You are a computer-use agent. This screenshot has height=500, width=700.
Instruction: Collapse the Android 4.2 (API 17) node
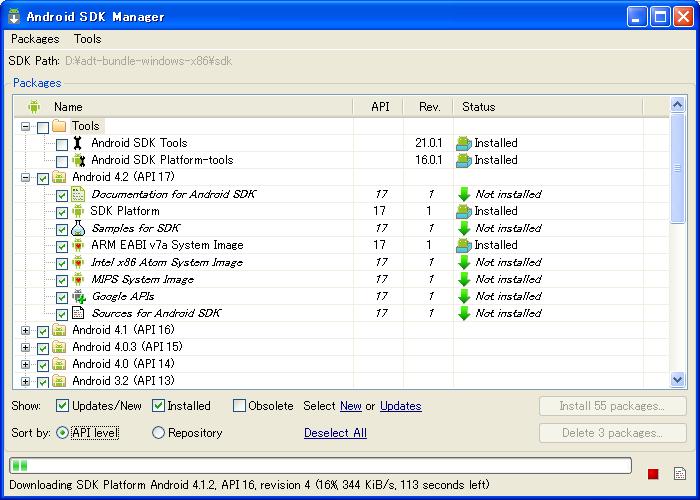[25, 178]
